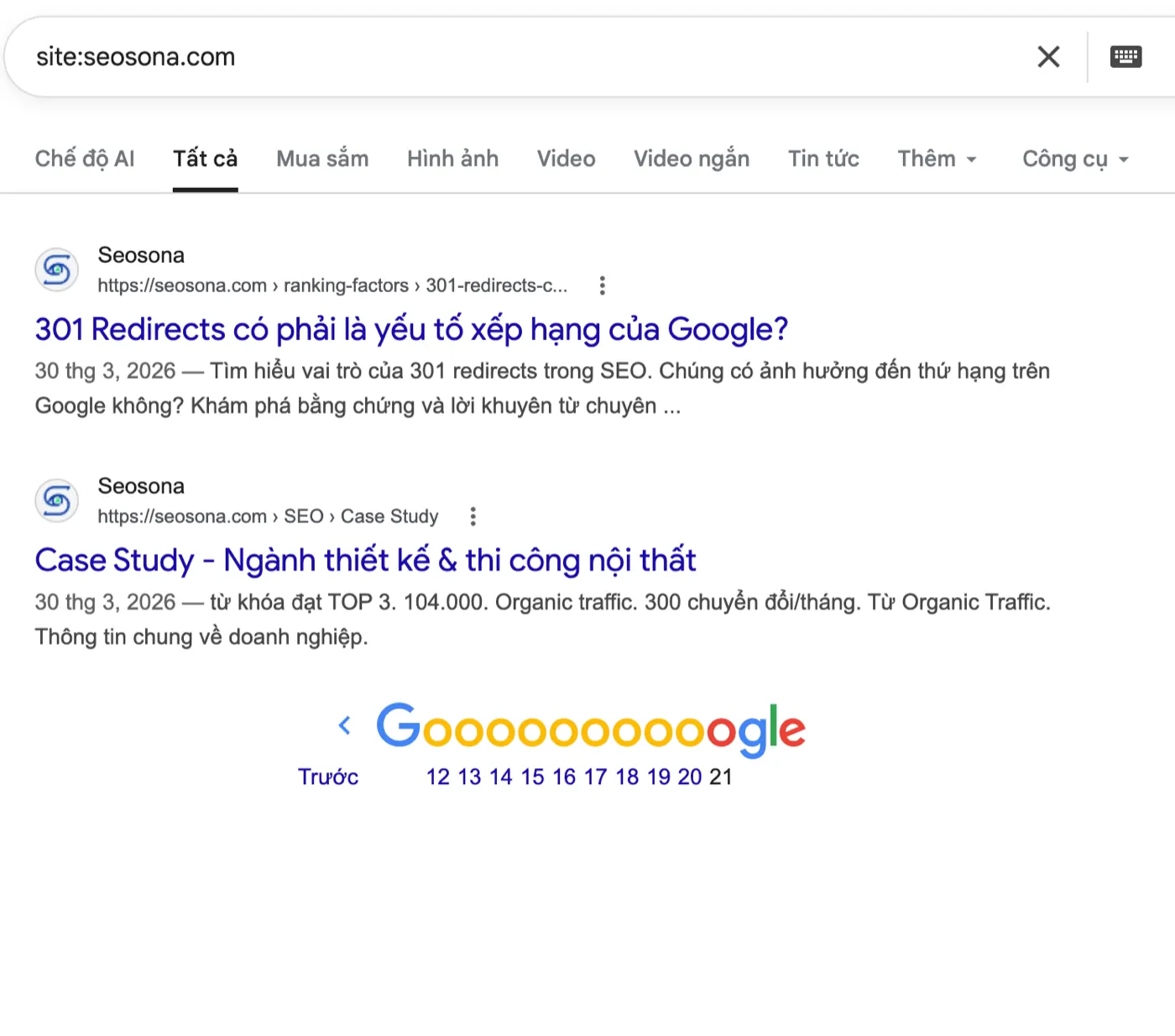1175x1036 pixels.
Task: Go to results page 16
Action: pyautogui.click(x=564, y=777)
